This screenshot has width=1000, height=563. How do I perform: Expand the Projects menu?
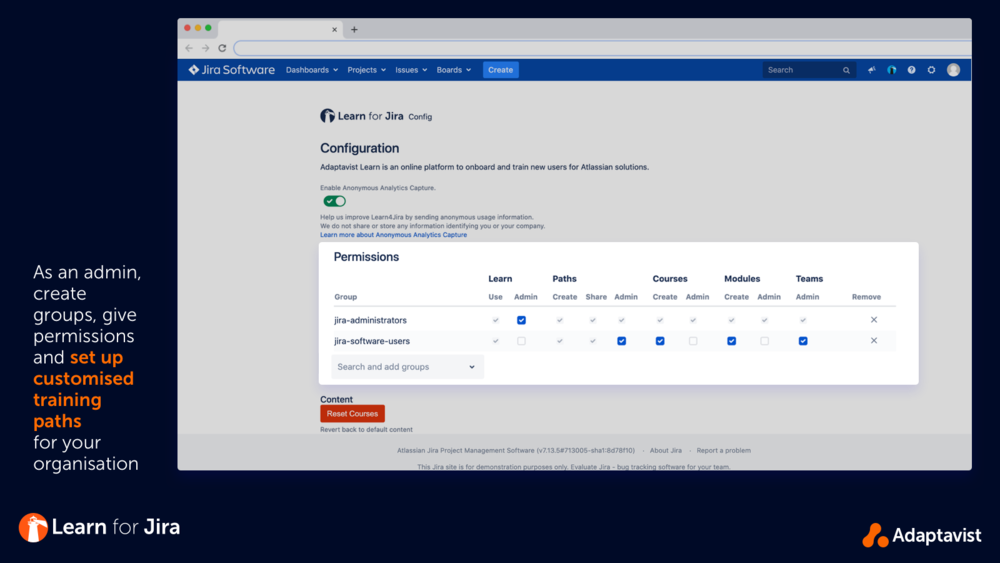[367, 70]
